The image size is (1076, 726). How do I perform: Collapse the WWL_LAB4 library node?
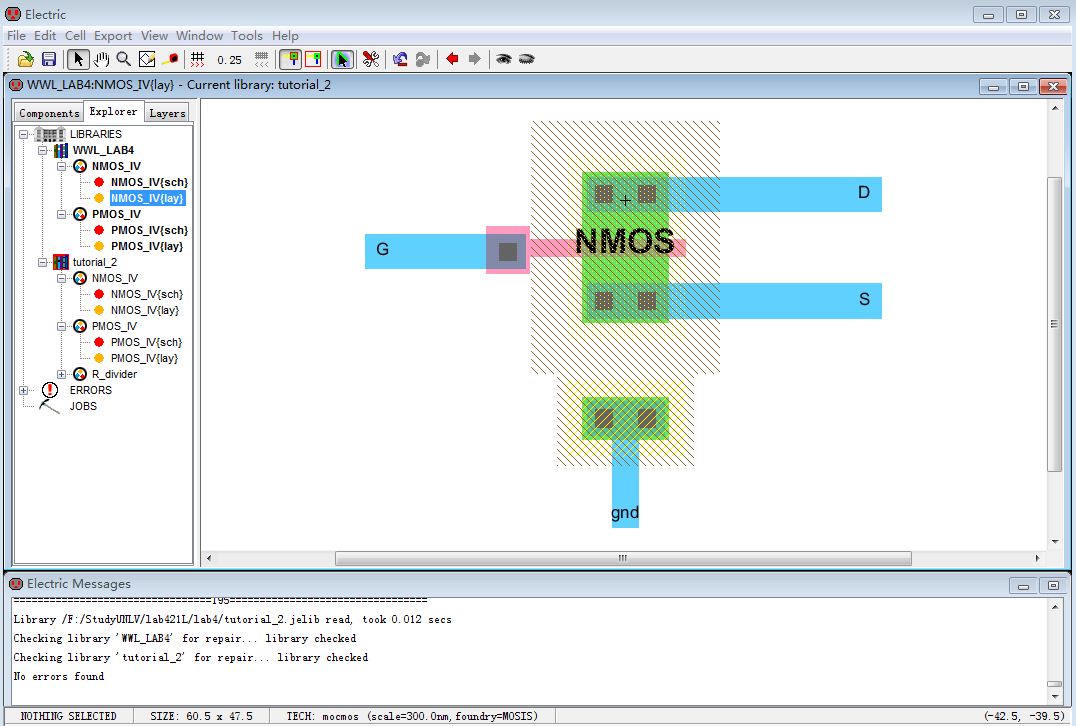pyautogui.click(x=43, y=150)
